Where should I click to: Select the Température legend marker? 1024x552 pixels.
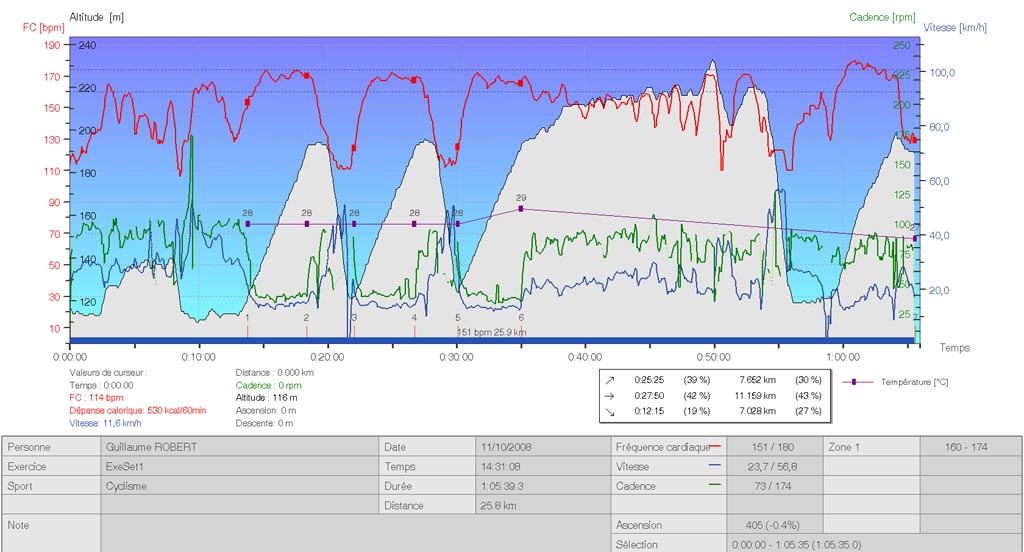[x=858, y=382]
